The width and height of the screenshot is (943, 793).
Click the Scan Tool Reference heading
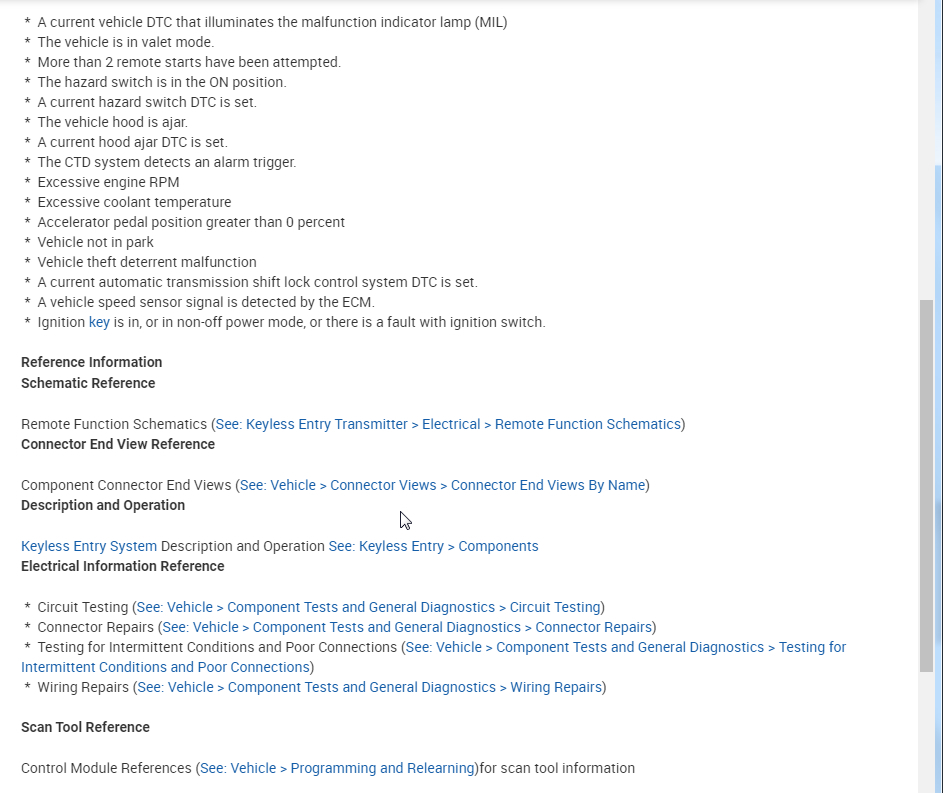[x=85, y=727]
